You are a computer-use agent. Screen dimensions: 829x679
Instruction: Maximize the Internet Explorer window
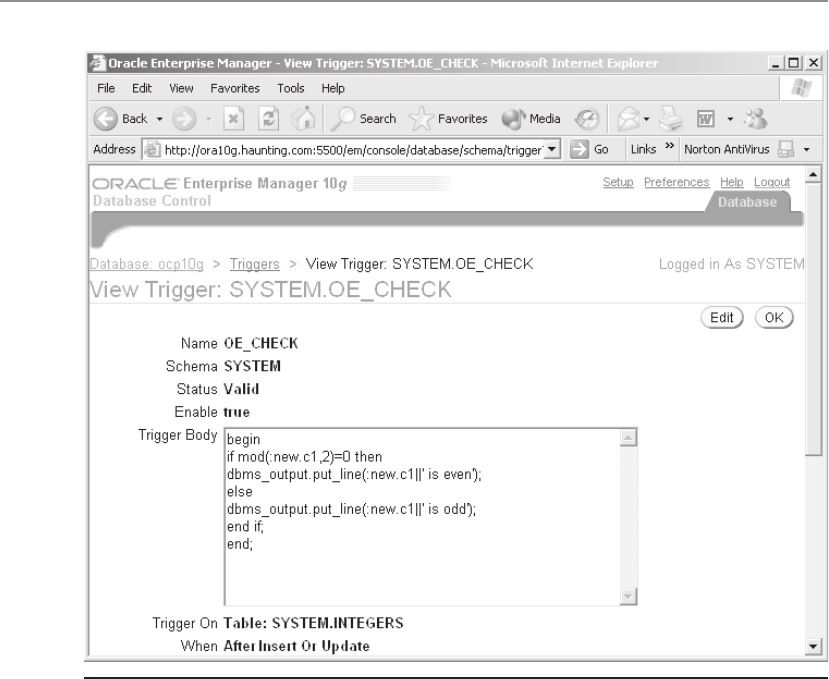[x=794, y=63]
